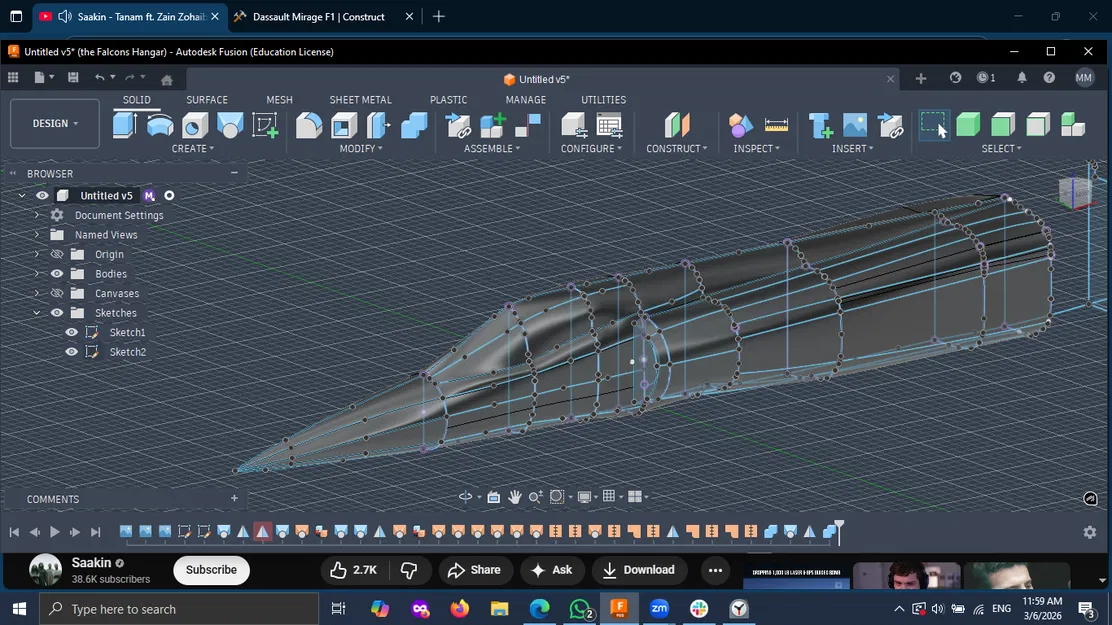Toggle visibility of Sketch1
This screenshot has height=625, width=1112.
click(x=71, y=332)
